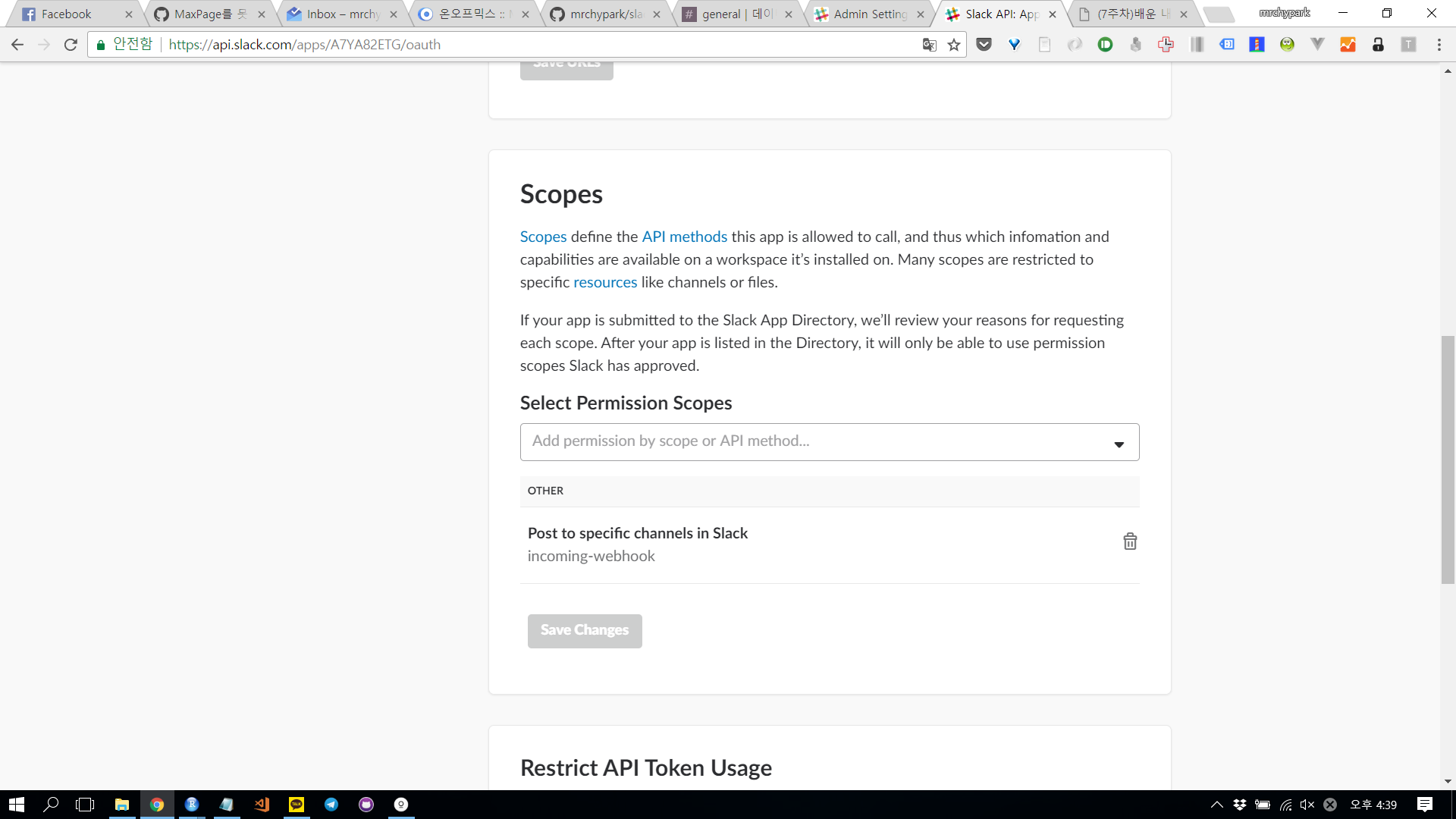Click the Pocket extension icon

[x=984, y=45]
